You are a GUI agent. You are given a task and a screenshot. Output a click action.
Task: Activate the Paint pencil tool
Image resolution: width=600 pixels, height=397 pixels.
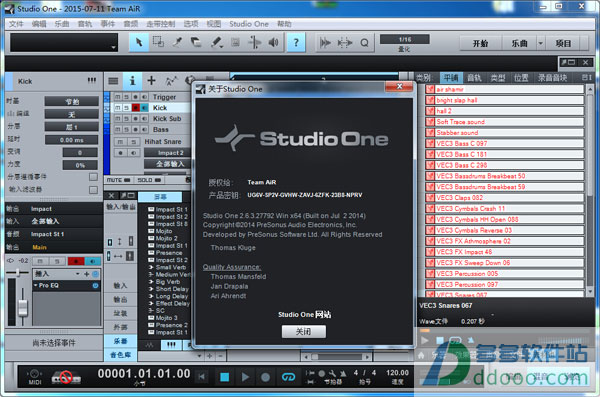216,42
